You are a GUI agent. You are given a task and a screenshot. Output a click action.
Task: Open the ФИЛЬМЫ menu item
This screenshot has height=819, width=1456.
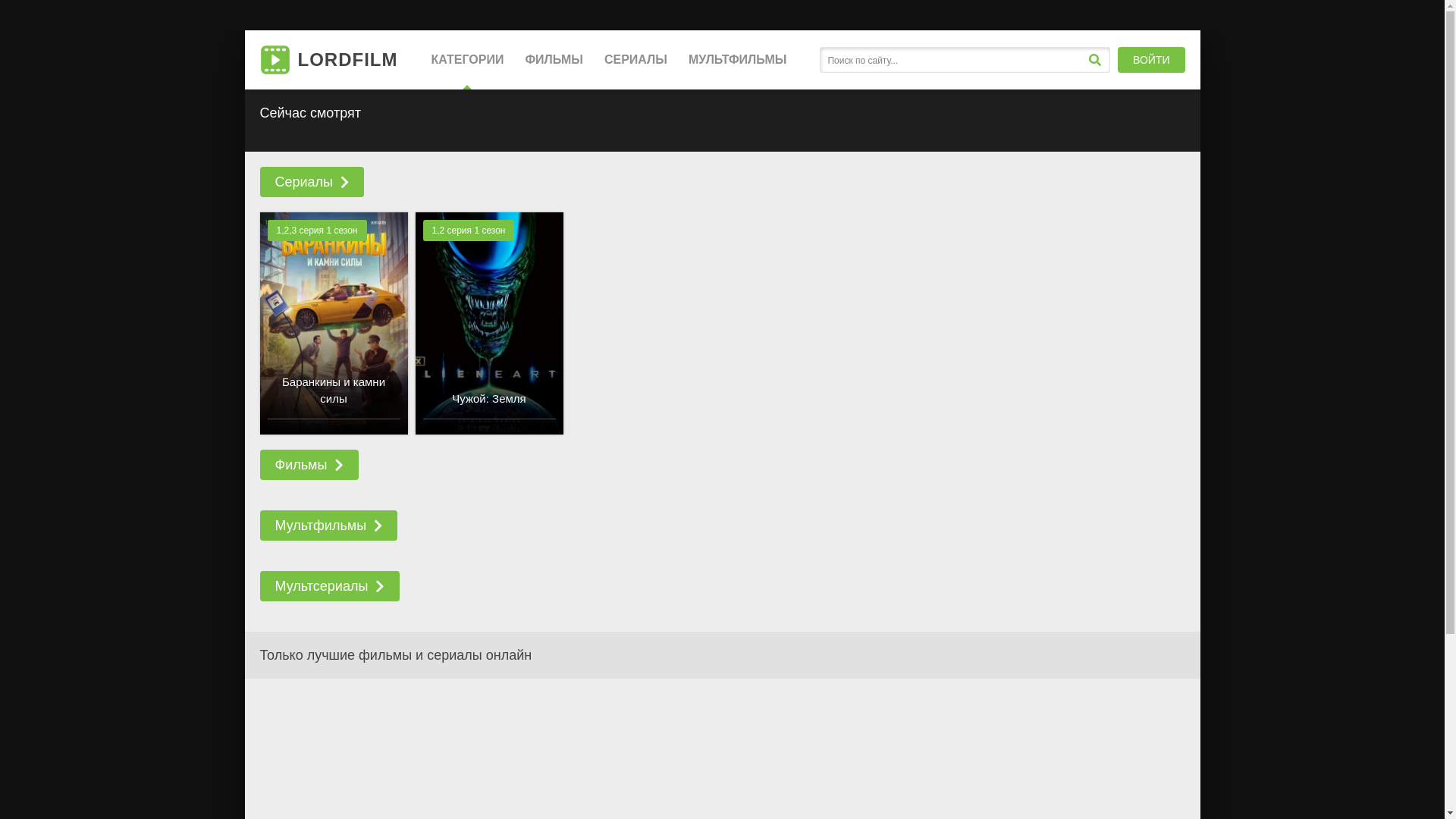point(554,60)
